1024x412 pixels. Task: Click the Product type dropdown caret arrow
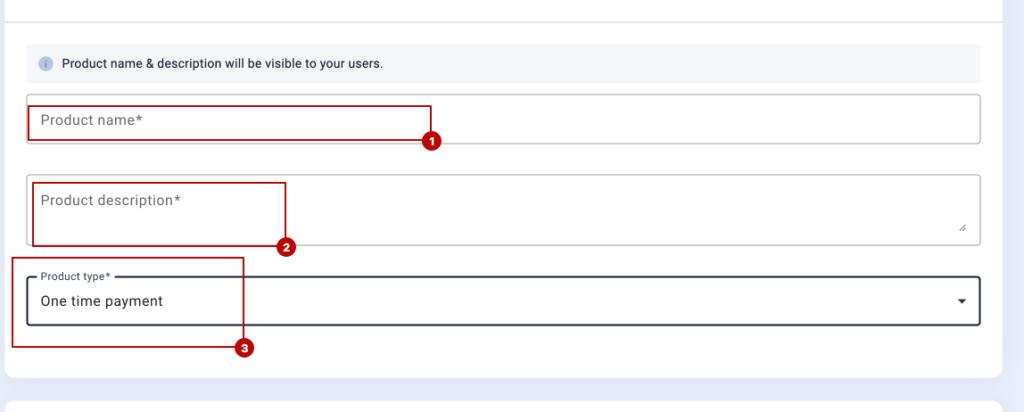(961, 302)
